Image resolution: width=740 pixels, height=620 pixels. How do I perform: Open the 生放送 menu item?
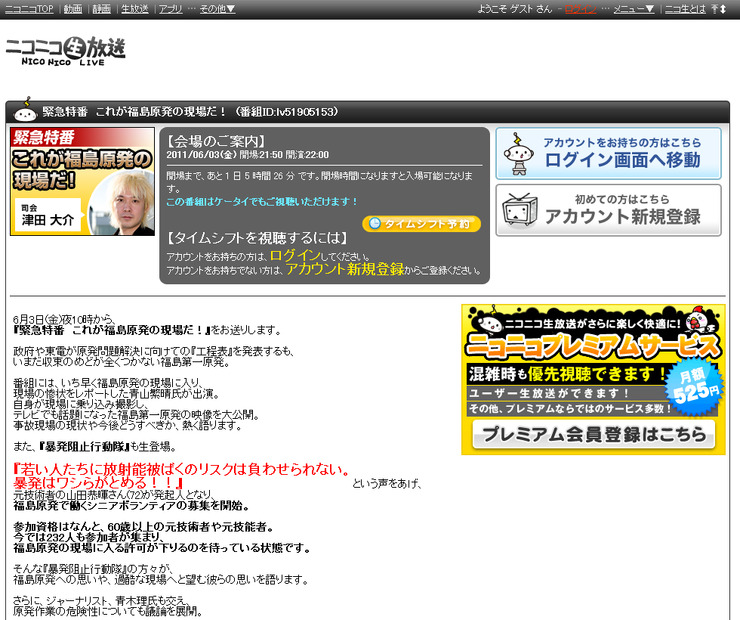[x=135, y=9]
